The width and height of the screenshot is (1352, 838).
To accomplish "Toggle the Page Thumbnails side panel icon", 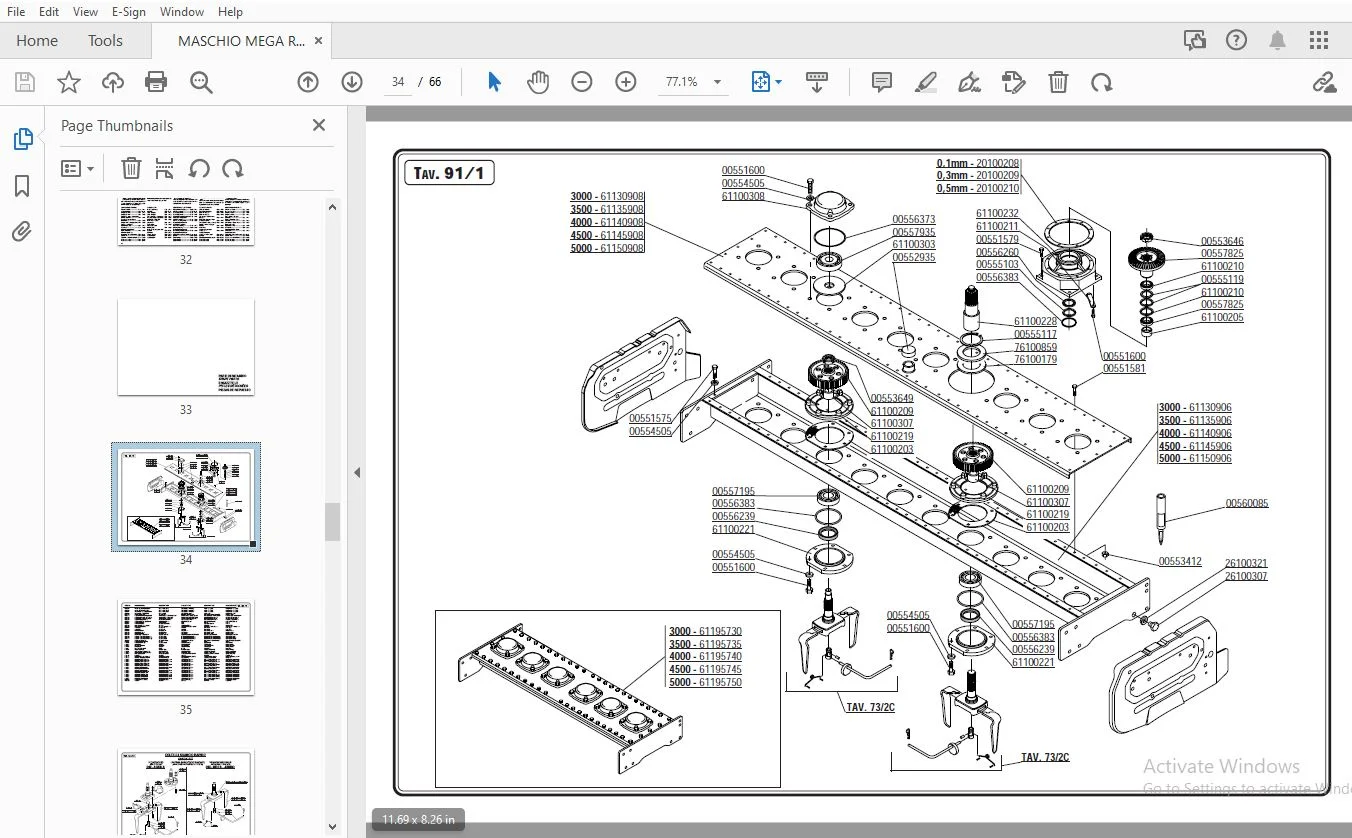I will (x=23, y=139).
